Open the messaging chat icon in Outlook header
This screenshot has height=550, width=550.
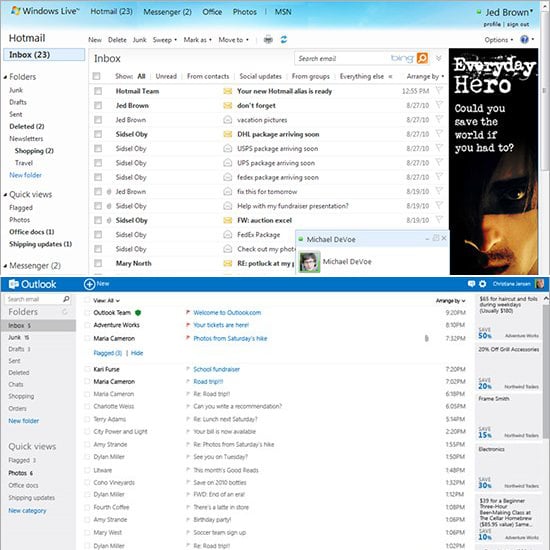[x=471, y=284]
